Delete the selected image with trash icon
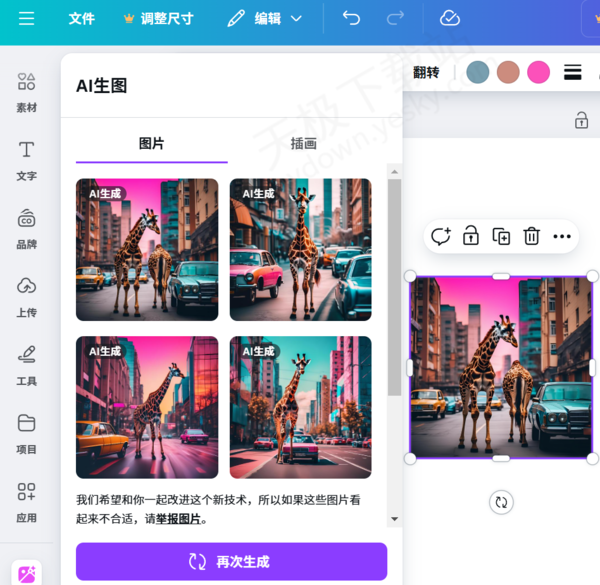This screenshot has width=600, height=585. click(532, 236)
